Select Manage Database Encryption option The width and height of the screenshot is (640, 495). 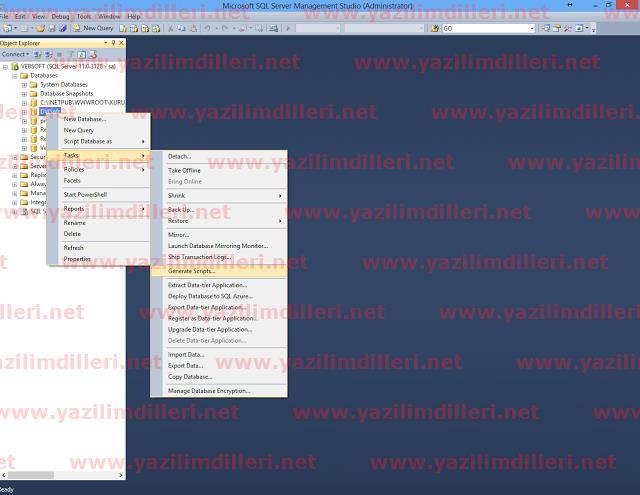click(x=219, y=391)
